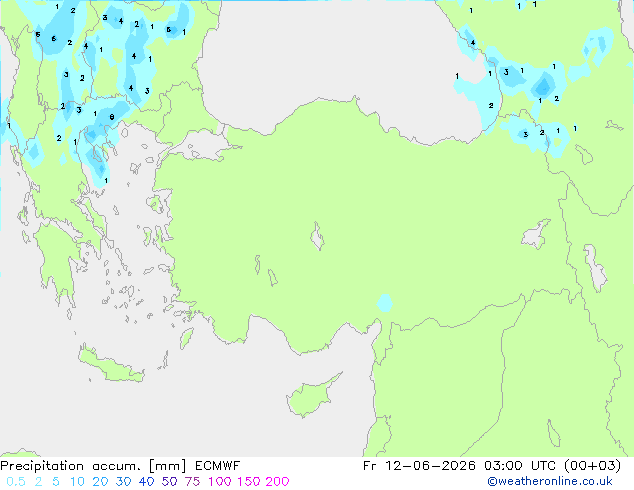Choose the 75 mm legend value
Viewport: 634px width, 490px height.
pyautogui.click(x=192, y=482)
